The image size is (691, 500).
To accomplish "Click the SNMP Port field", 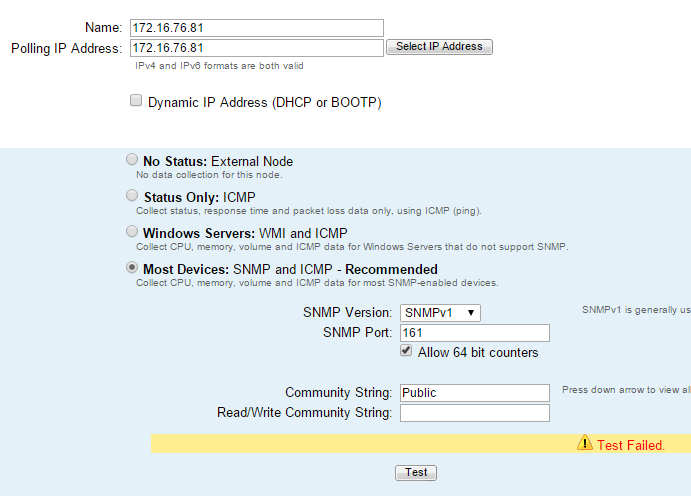I will click(475, 333).
